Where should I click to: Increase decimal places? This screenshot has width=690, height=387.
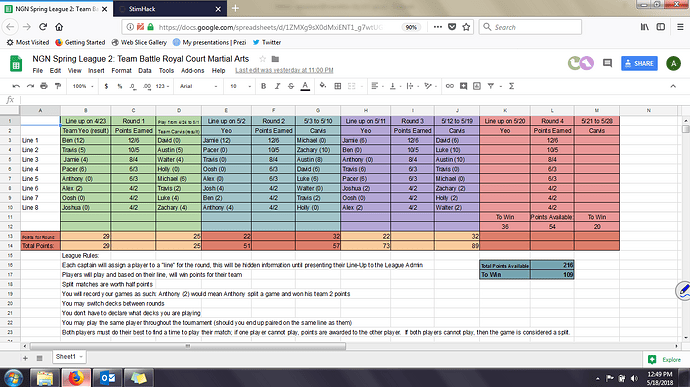coord(147,86)
